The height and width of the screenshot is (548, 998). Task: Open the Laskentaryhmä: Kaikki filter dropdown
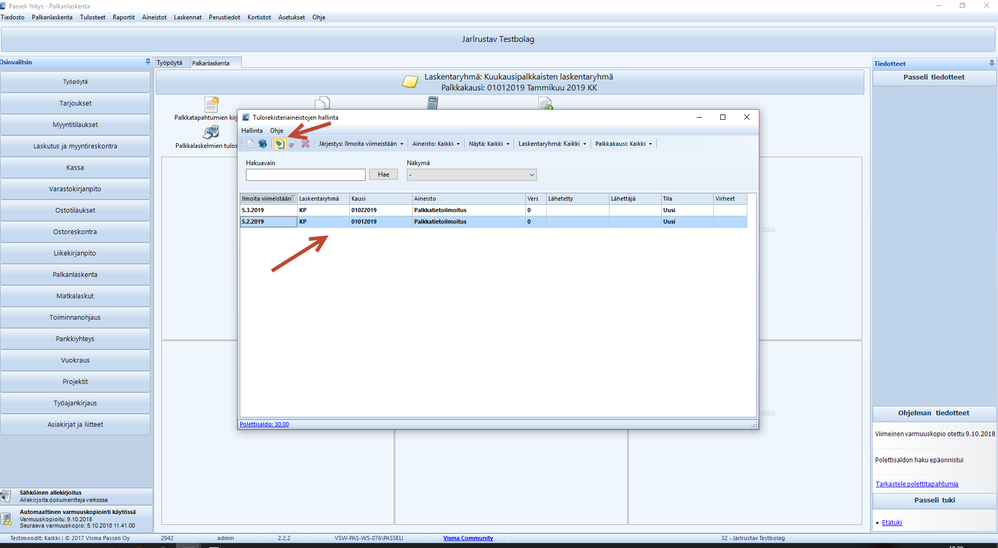pos(552,144)
